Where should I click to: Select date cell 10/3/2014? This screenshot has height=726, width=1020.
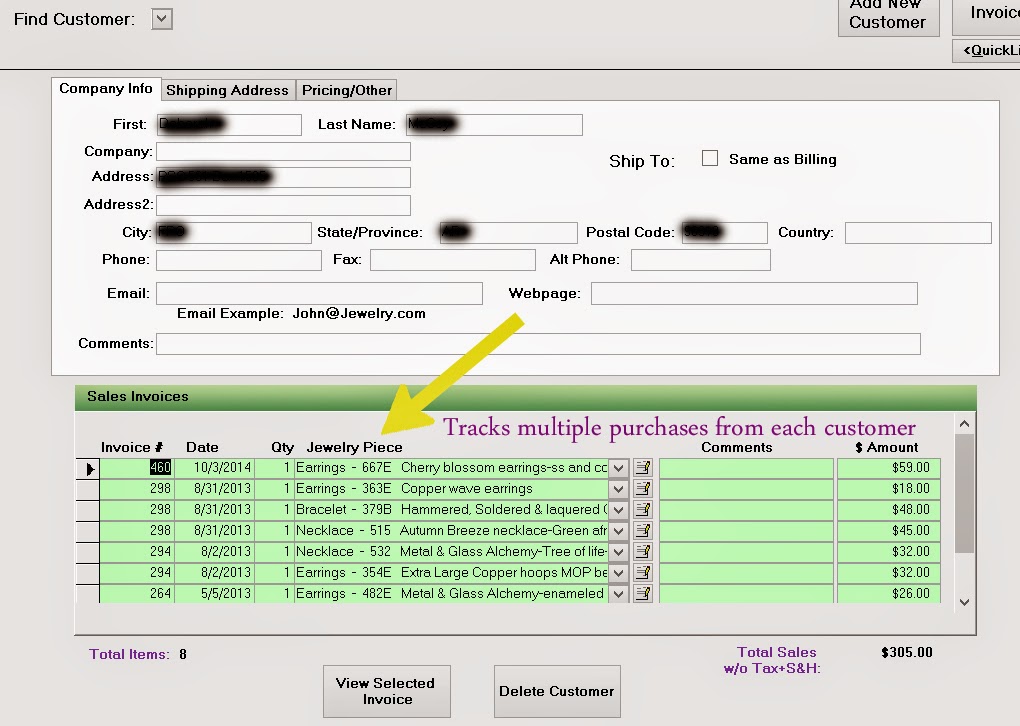coord(214,468)
